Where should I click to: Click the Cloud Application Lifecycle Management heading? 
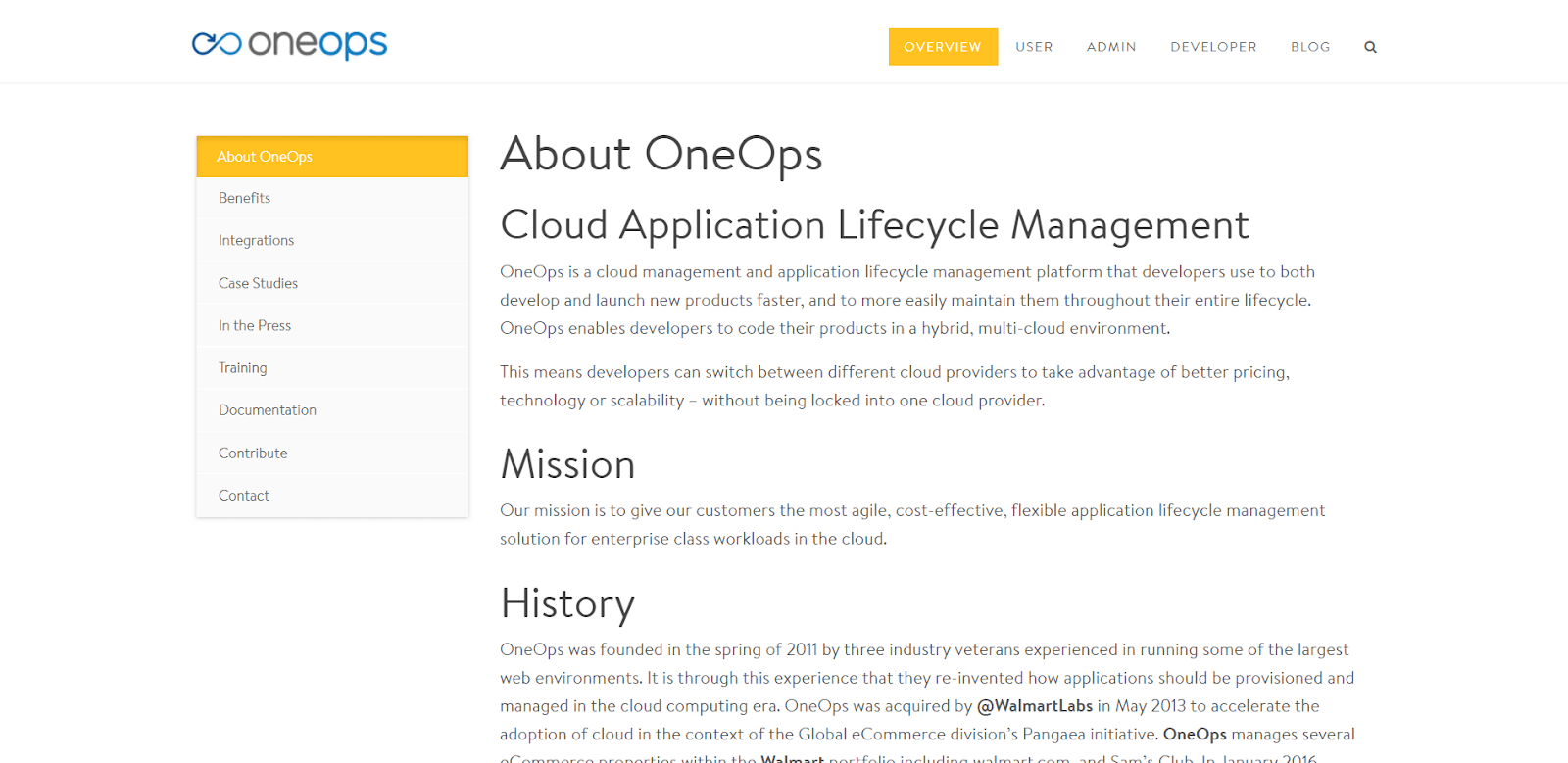[x=875, y=225]
